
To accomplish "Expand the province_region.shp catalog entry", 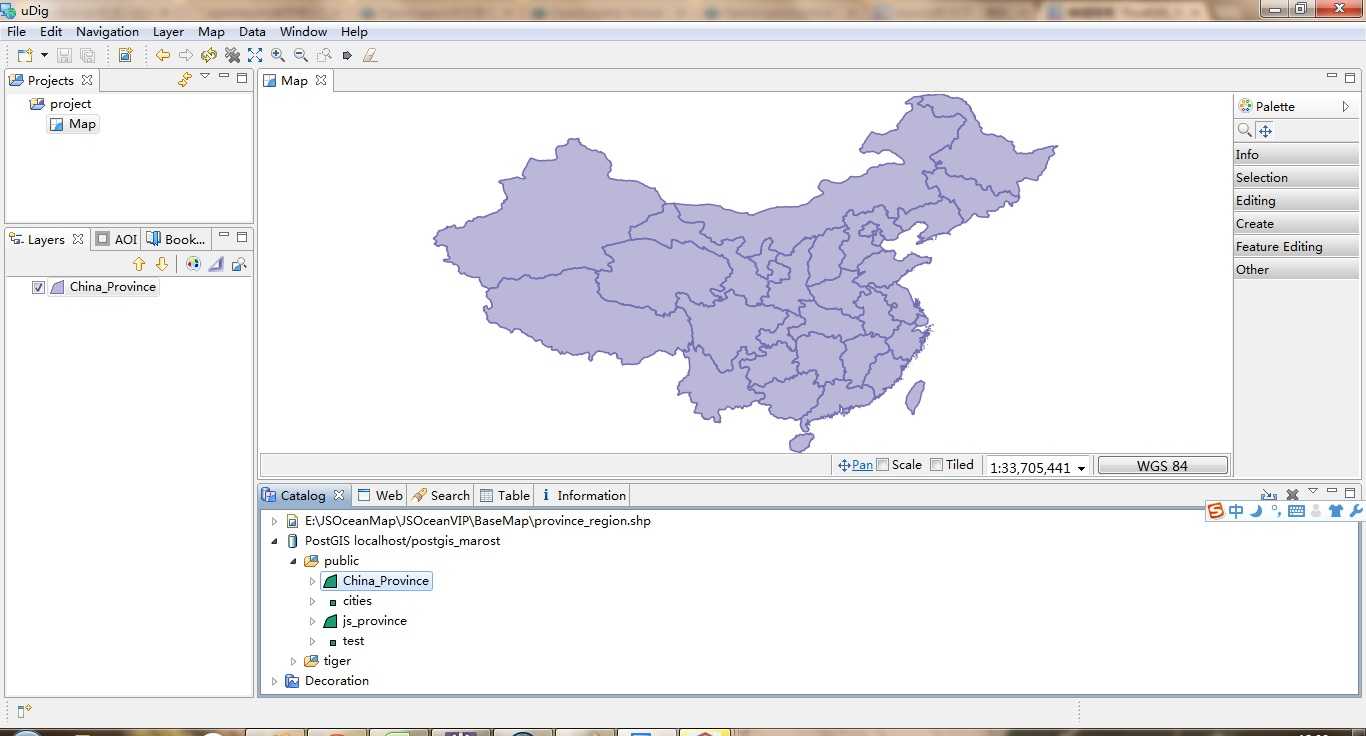I will click(274, 521).
